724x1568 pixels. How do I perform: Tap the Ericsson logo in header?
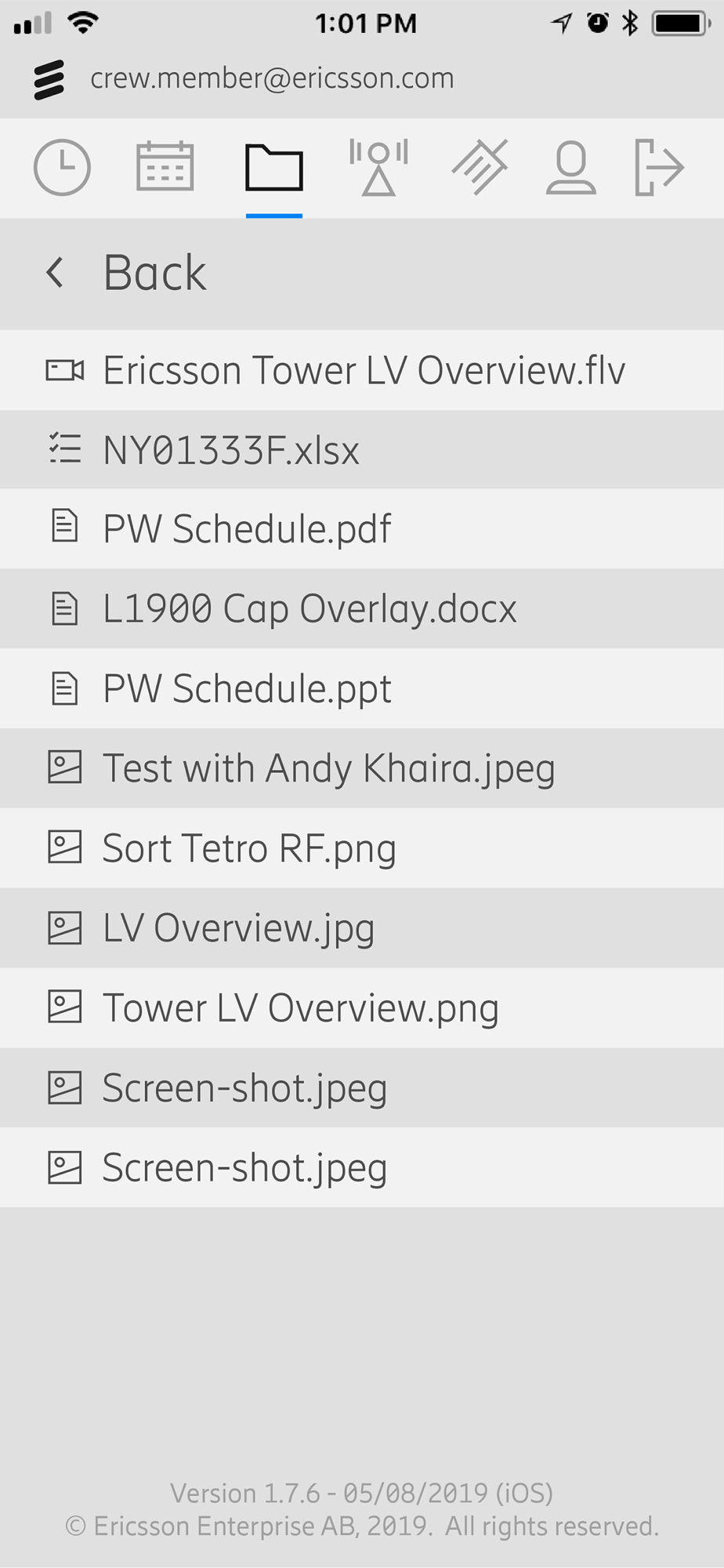(x=49, y=79)
